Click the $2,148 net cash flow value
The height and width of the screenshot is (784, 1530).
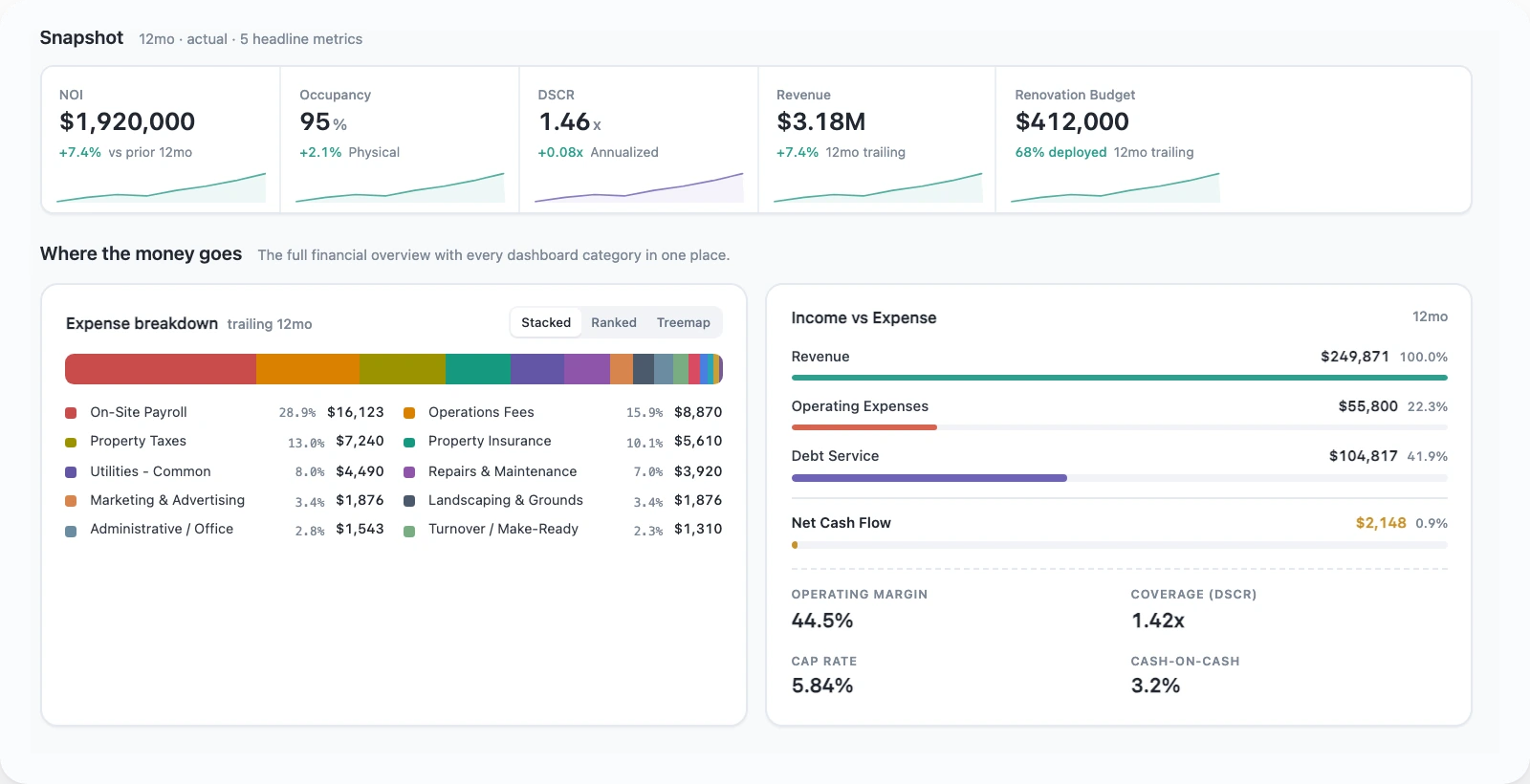click(1381, 523)
